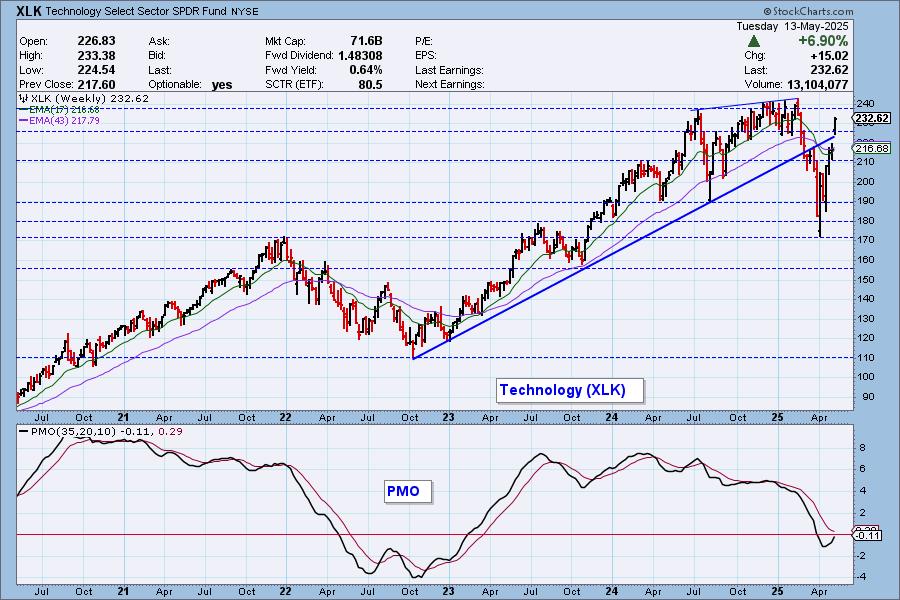
Task: Click the EMA(43) 217.79 legend text
Action: 64,121
